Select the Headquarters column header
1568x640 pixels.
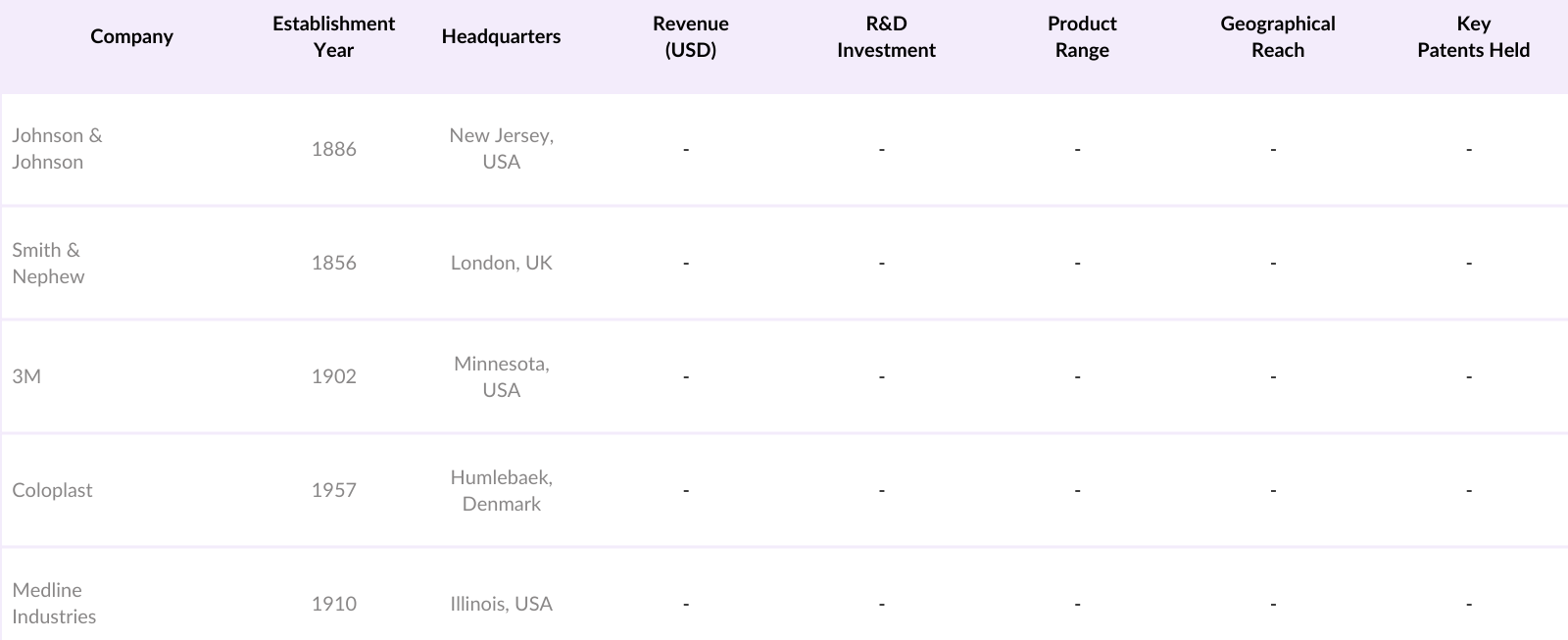point(501,37)
